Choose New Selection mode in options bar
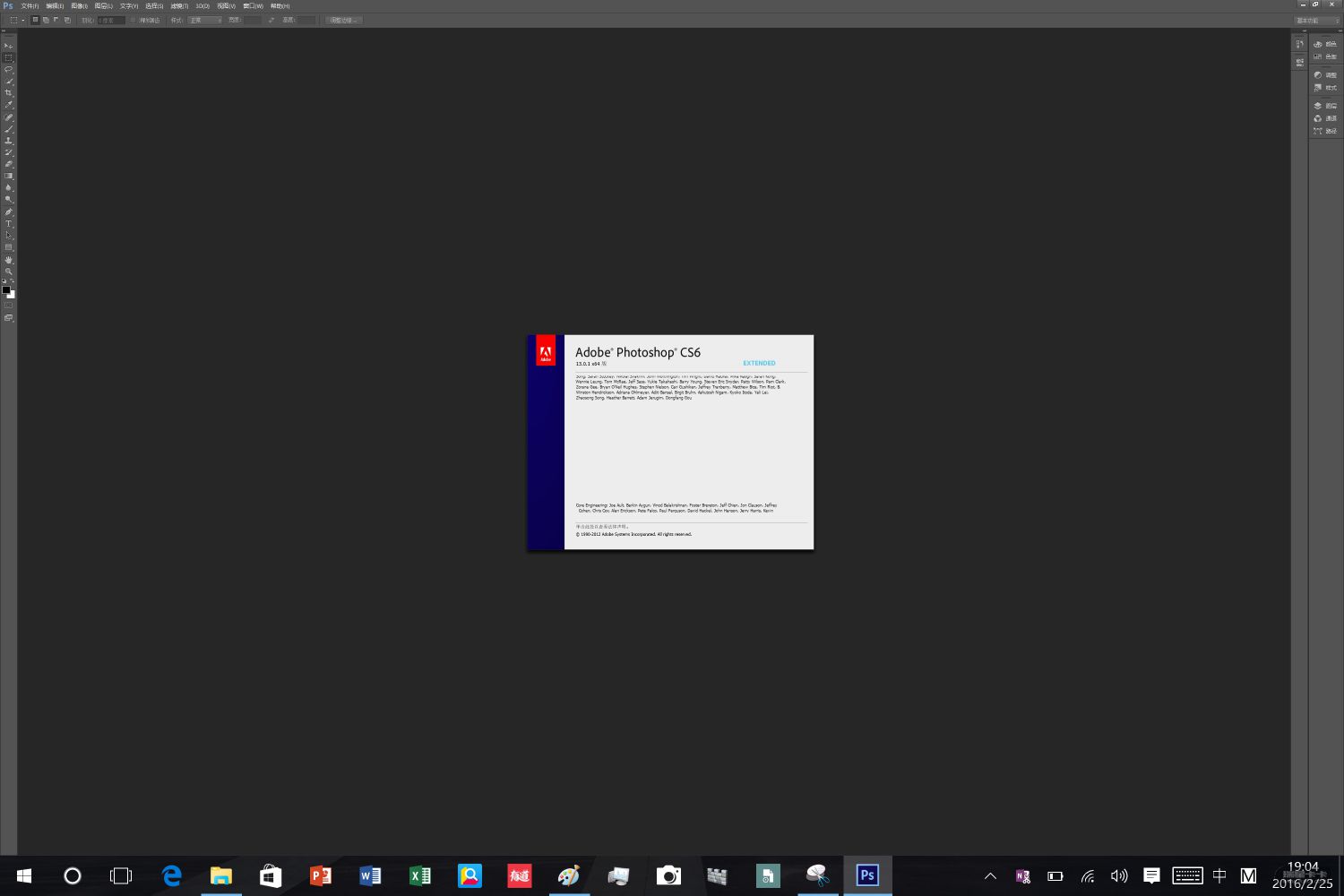Viewport: 1344px width, 896px height. (x=35, y=20)
